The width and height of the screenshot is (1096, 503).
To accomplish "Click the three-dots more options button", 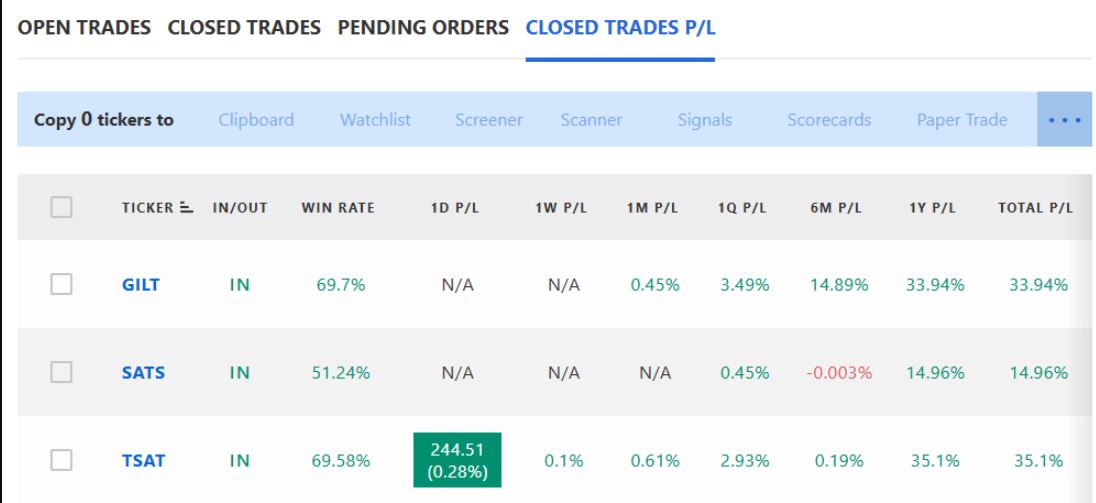I will pos(1065,119).
